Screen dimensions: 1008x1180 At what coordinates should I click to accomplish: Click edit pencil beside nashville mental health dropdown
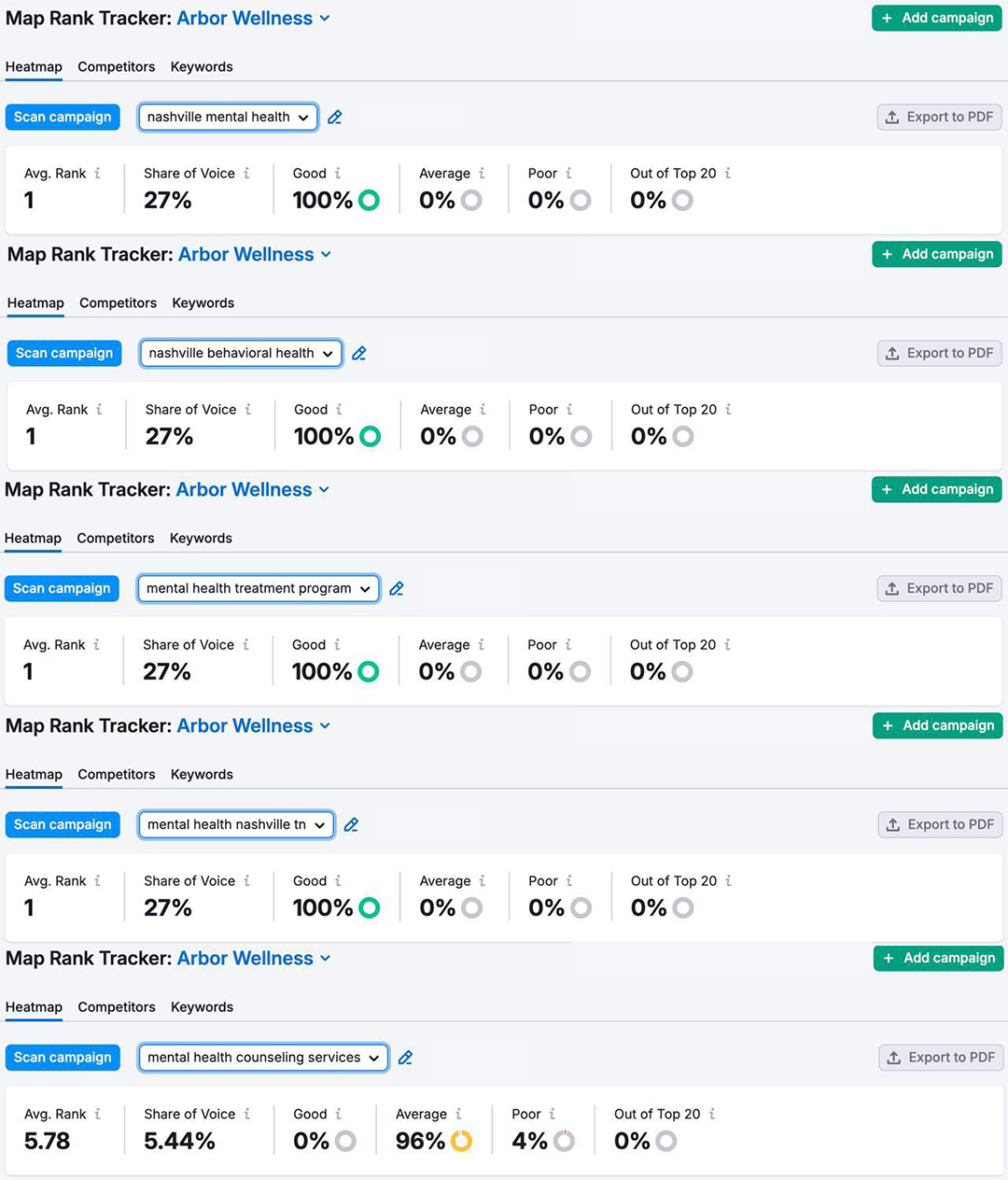tap(335, 118)
